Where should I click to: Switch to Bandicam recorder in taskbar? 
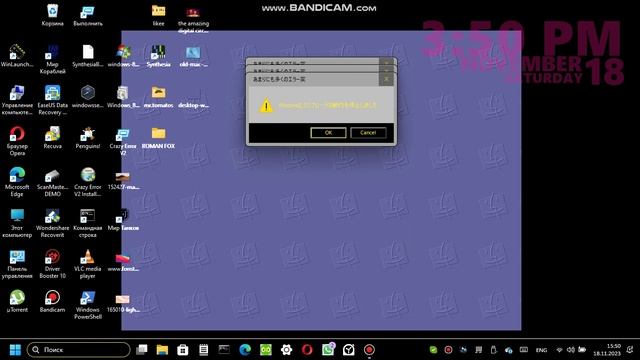click(369, 350)
